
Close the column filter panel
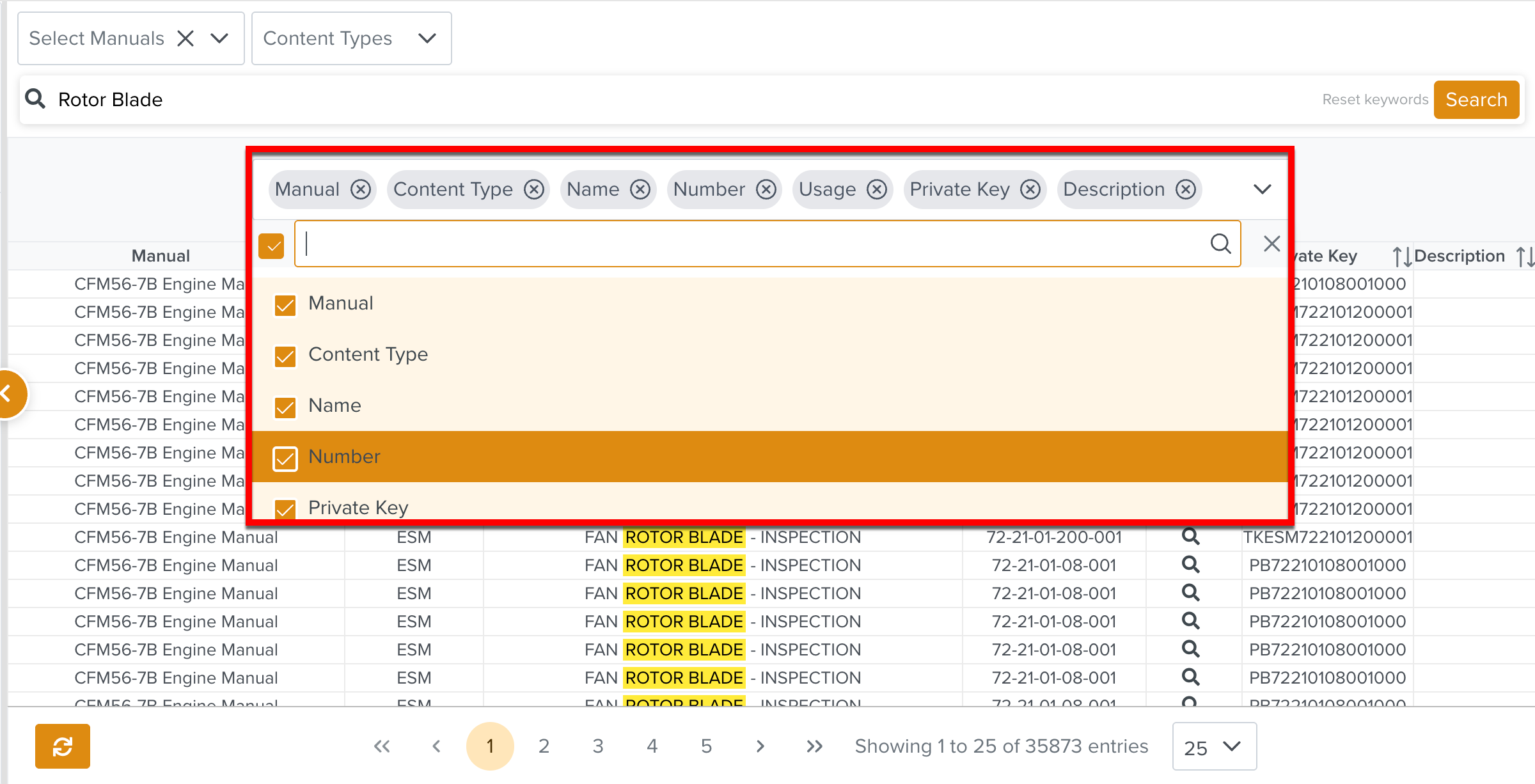point(1271,244)
